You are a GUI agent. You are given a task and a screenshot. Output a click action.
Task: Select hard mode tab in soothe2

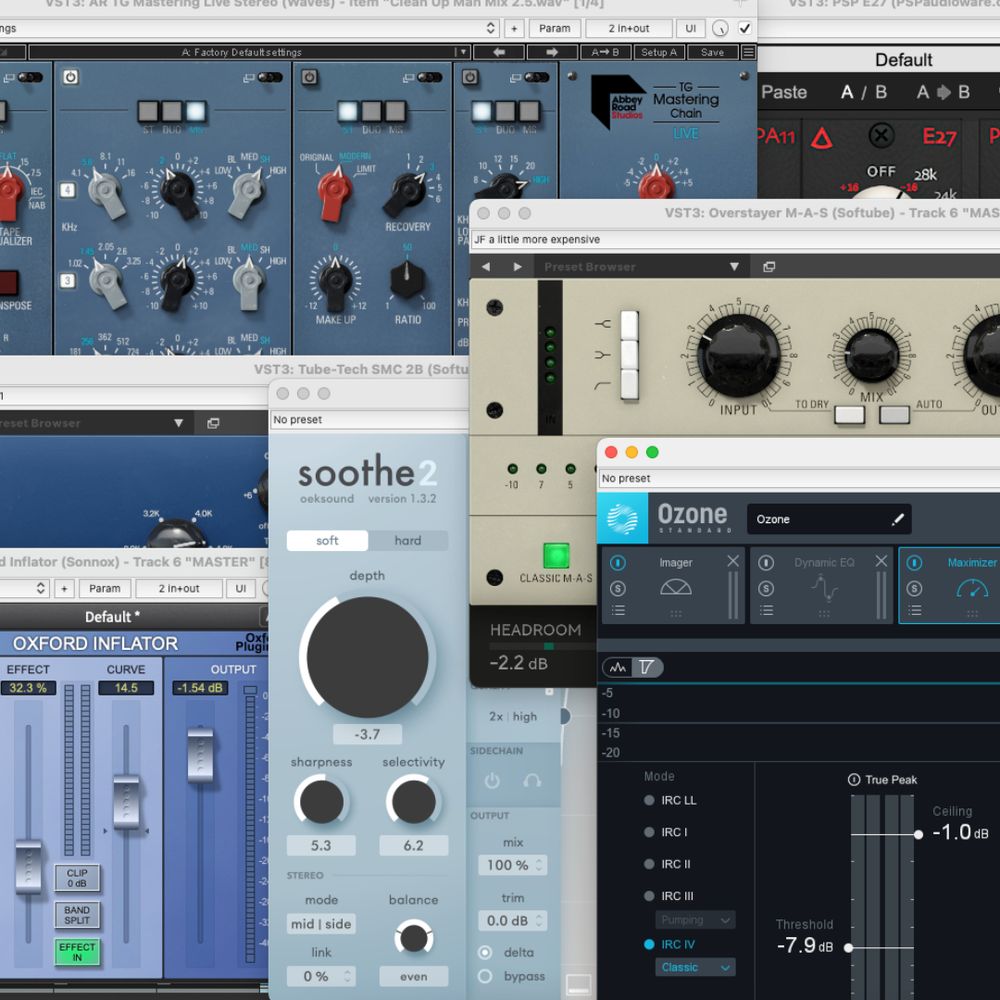click(x=408, y=540)
